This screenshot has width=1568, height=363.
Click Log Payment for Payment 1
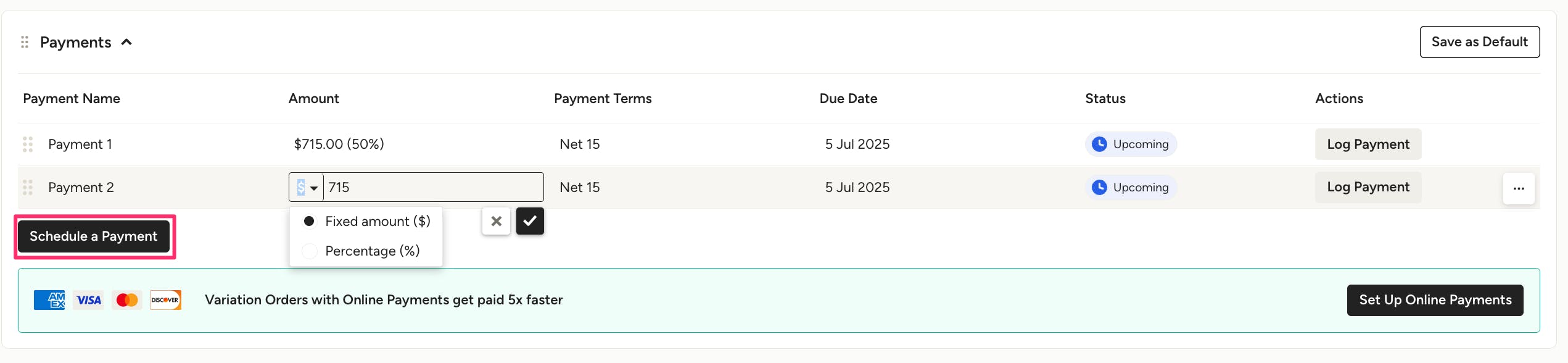1368,144
